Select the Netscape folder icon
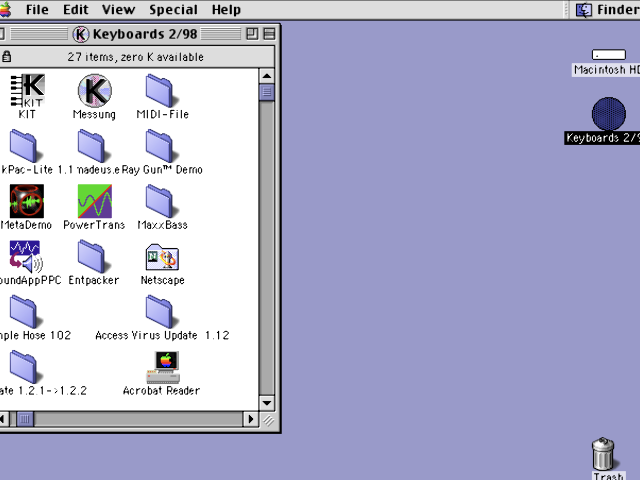The width and height of the screenshot is (640, 480). 162,257
